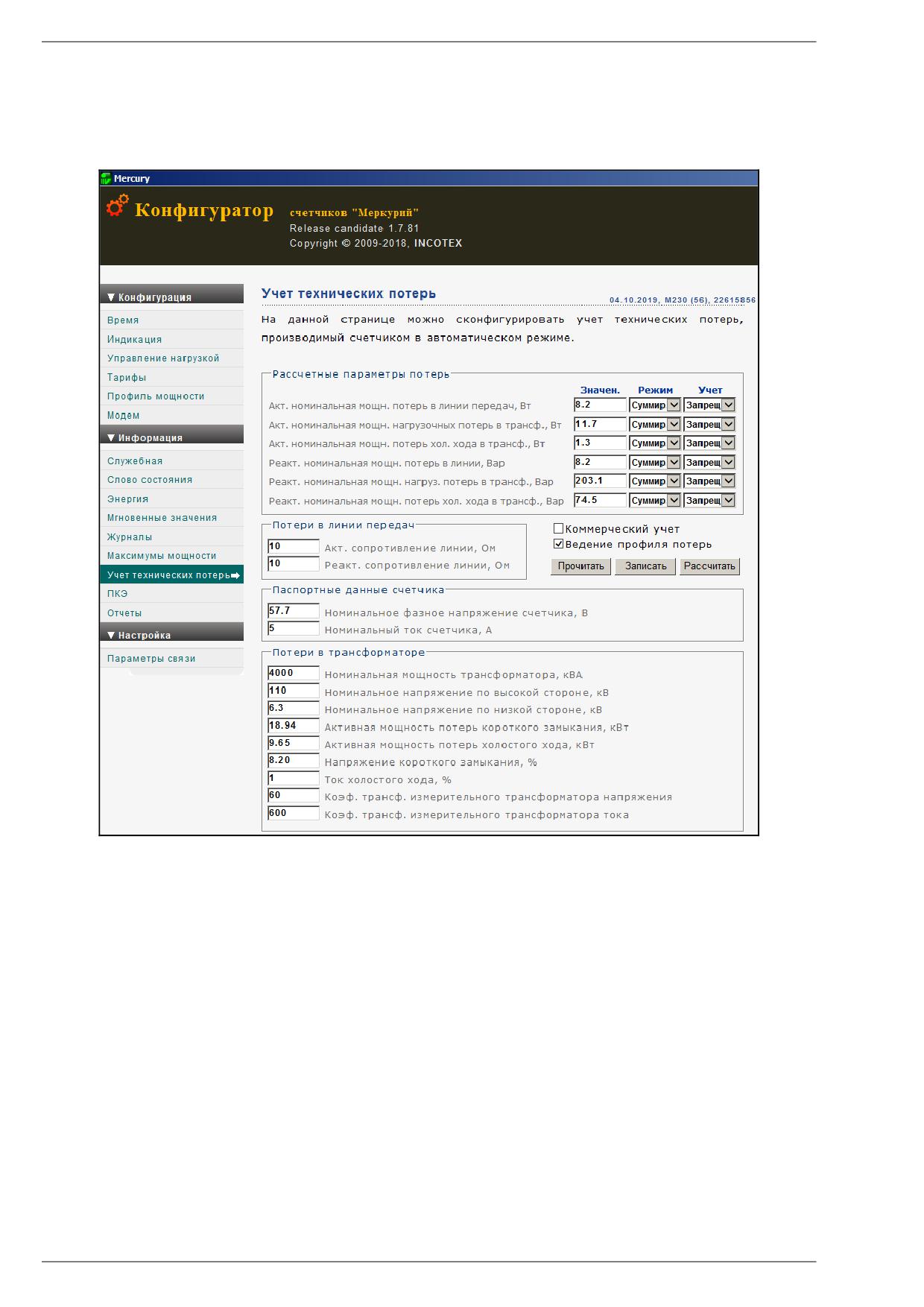Click the Рассчитать button
This screenshot has width=924, height=1307.
tap(709, 566)
